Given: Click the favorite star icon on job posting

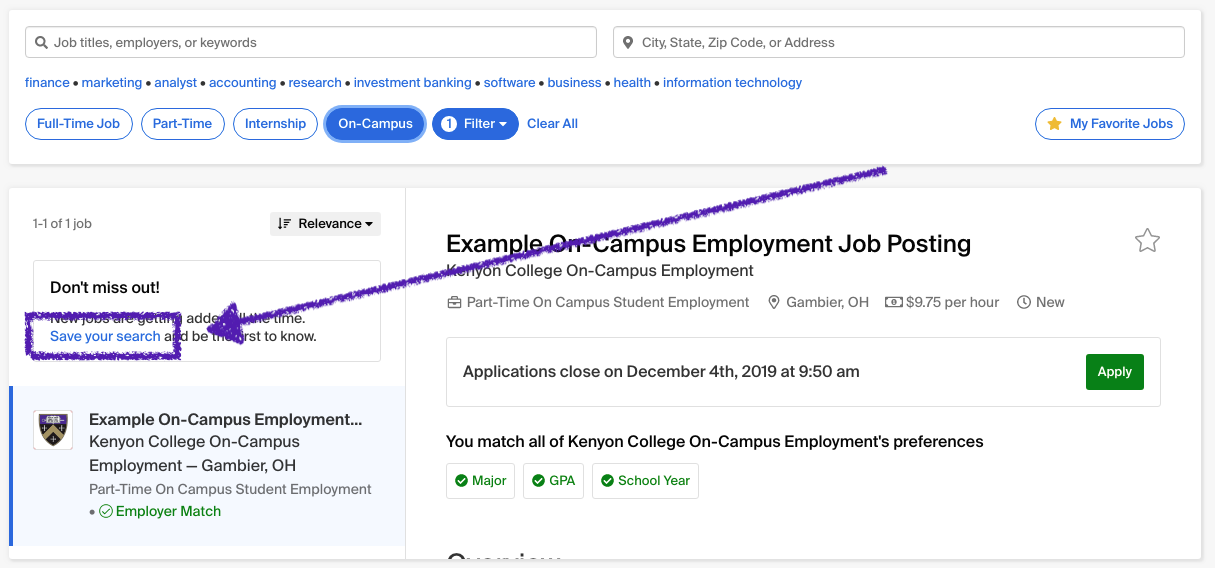Looking at the screenshot, I should coord(1147,241).
